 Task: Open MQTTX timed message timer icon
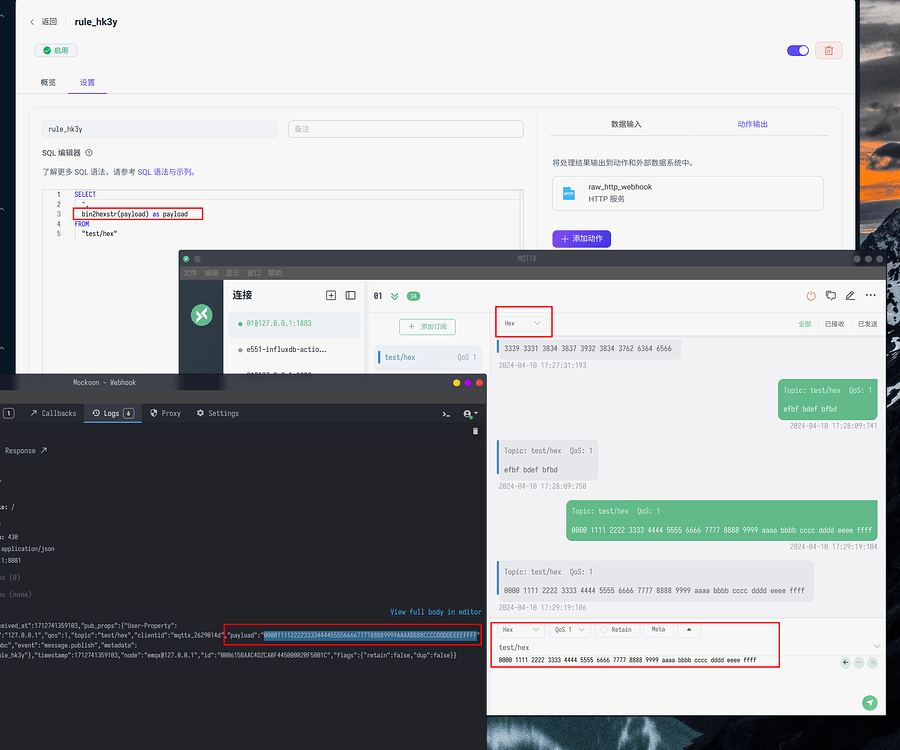(810, 295)
